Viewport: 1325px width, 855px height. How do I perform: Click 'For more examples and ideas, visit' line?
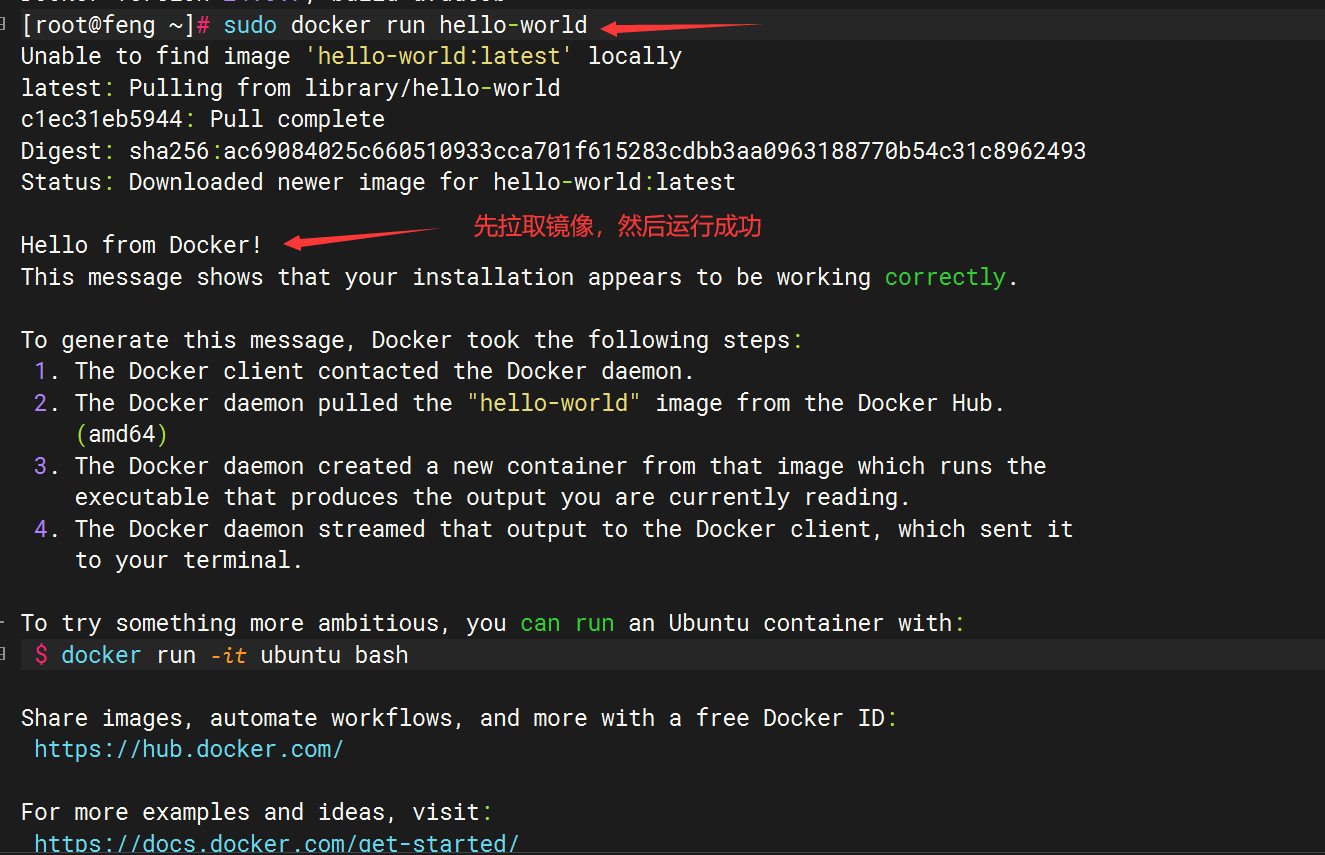257,812
